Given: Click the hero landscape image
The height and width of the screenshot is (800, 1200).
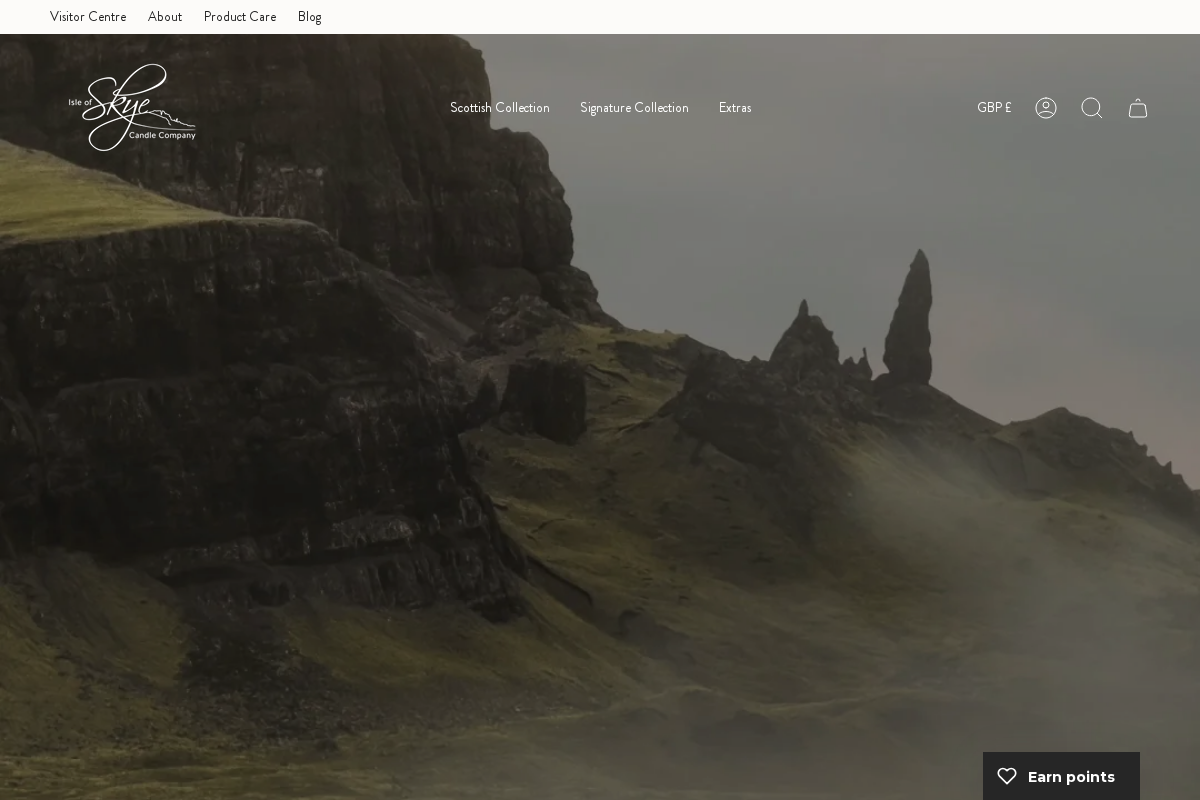Looking at the screenshot, I should pyautogui.click(x=600, y=450).
